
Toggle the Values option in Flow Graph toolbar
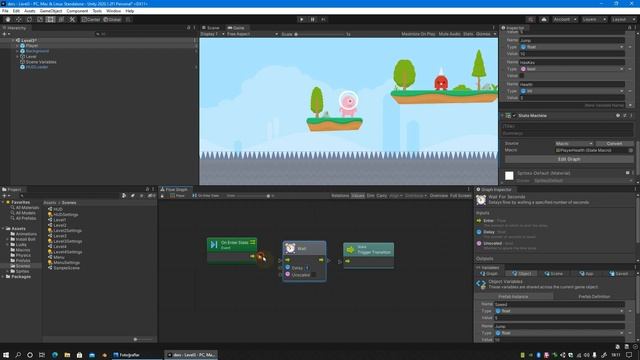coord(358,196)
